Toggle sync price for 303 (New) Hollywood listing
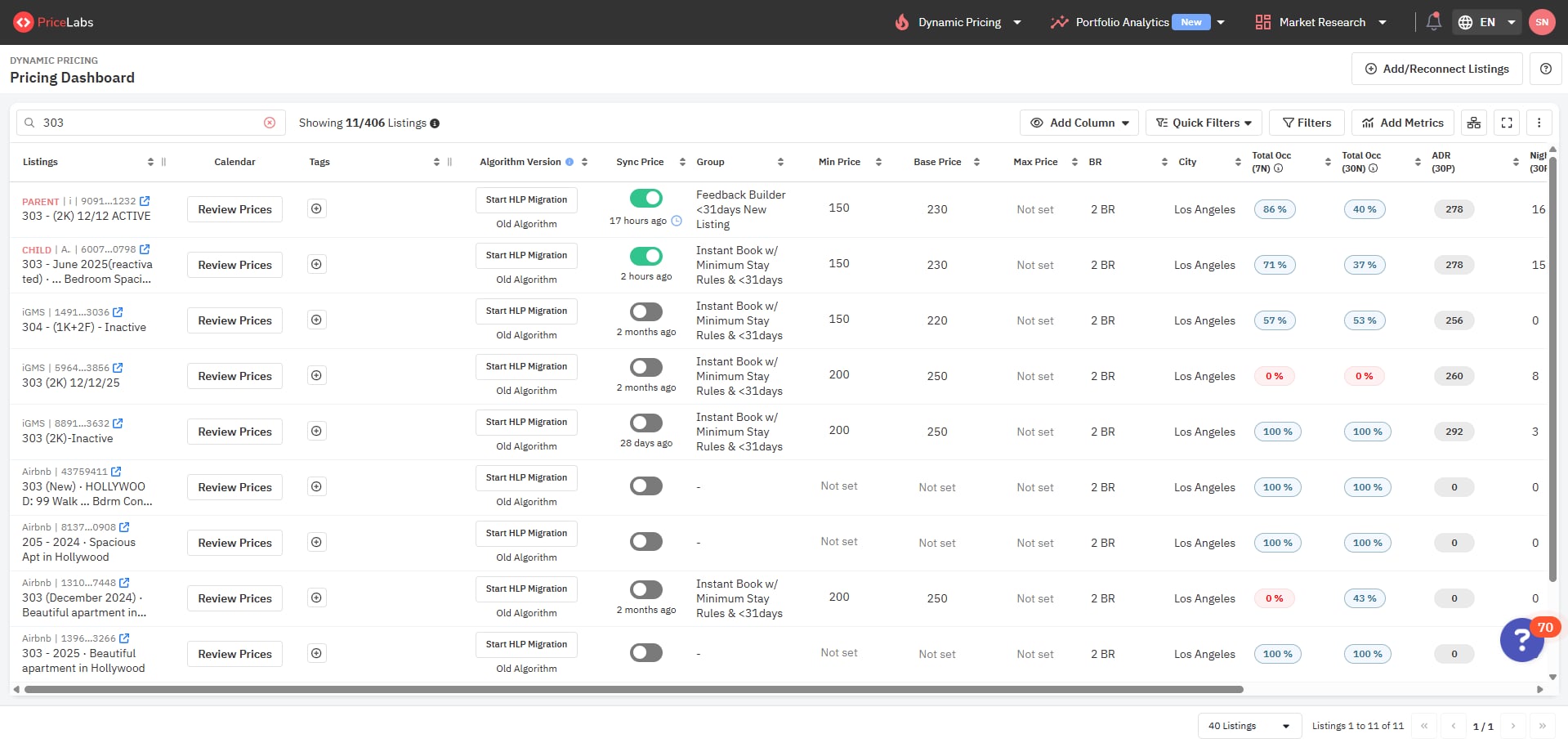The height and width of the screenshot is (743, 1568). tap(646, 486)
